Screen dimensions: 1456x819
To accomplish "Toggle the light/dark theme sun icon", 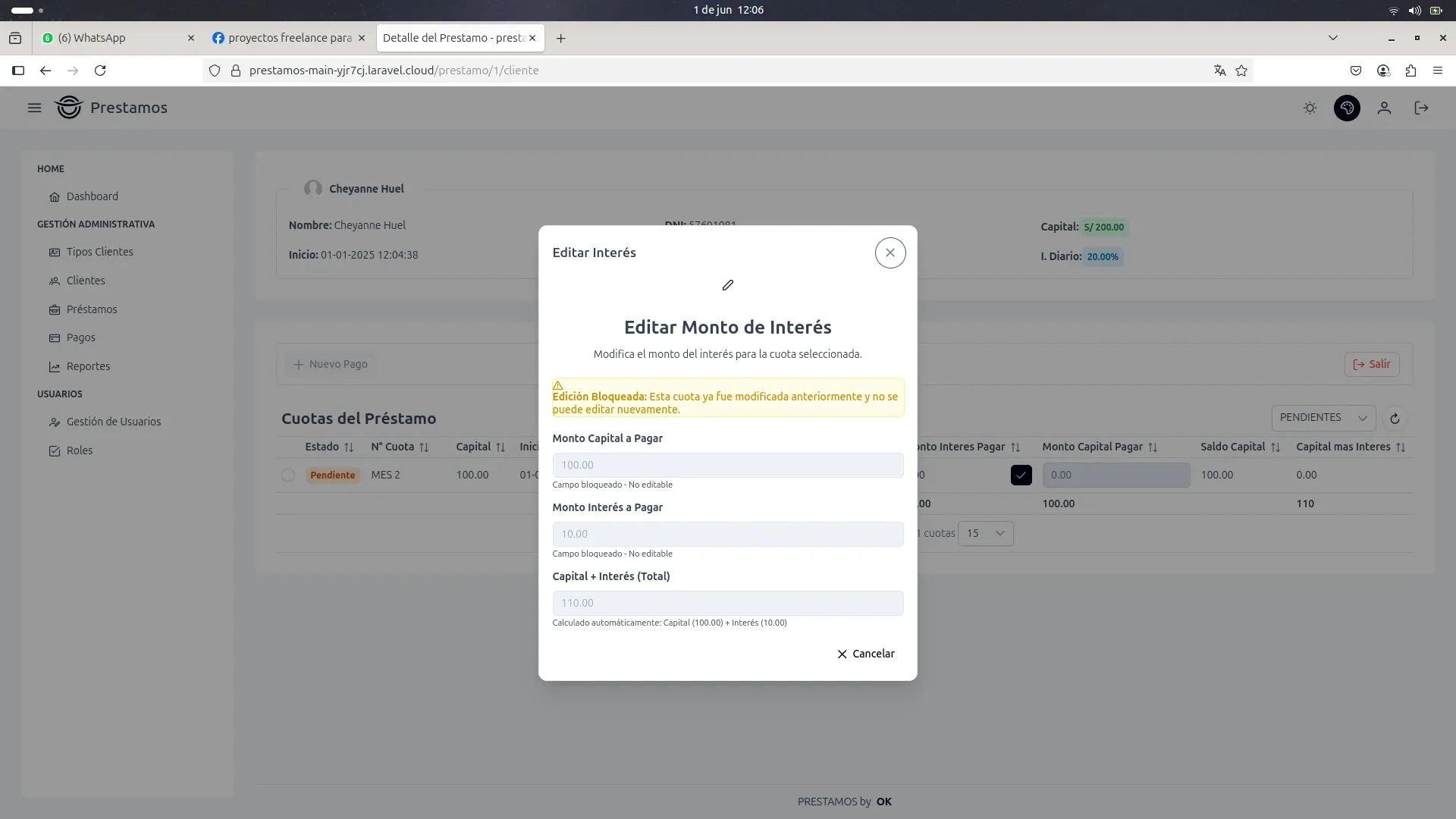I will (x=1310, y=108).
